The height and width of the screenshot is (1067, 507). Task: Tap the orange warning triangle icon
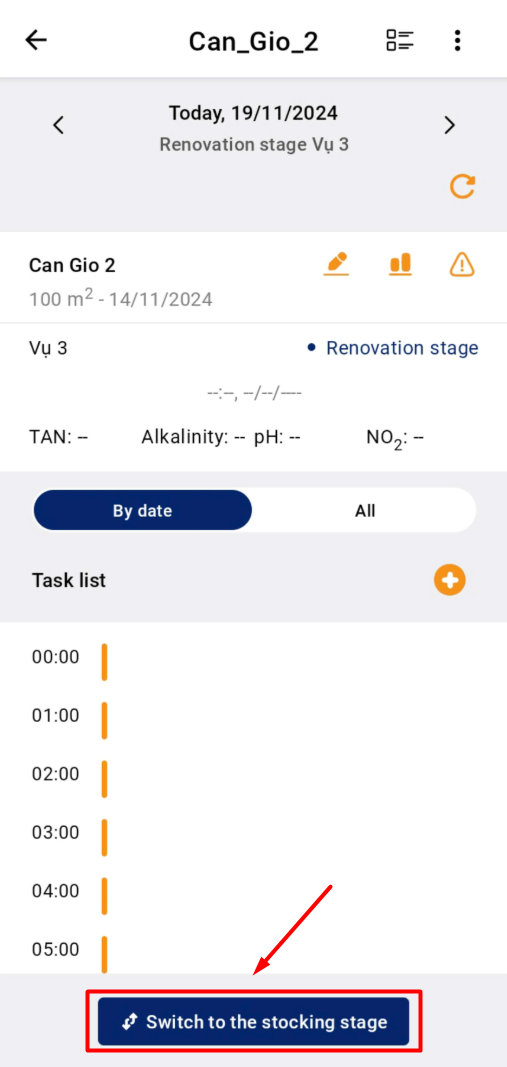pos(463,264)
